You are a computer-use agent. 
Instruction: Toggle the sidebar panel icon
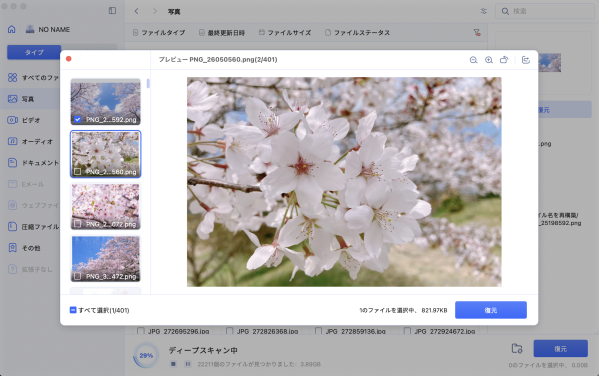[112, 11]
